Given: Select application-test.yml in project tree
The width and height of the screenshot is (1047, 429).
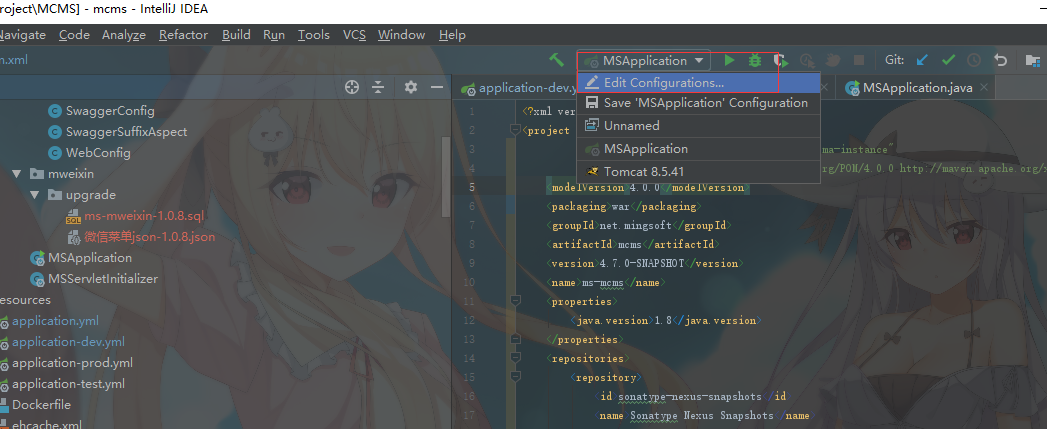Looking at the screenshot, I should [68, 384].
